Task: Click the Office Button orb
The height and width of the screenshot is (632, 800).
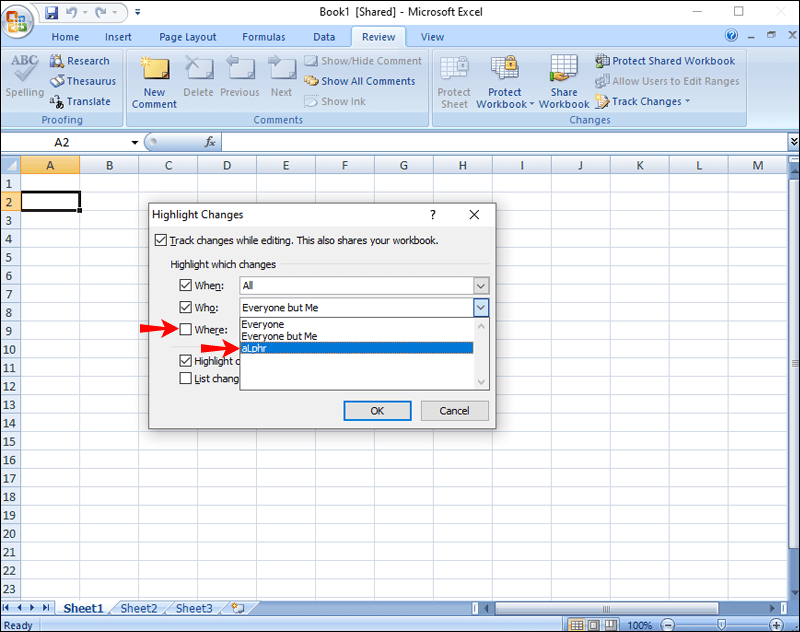Action: tap(17, 20)
